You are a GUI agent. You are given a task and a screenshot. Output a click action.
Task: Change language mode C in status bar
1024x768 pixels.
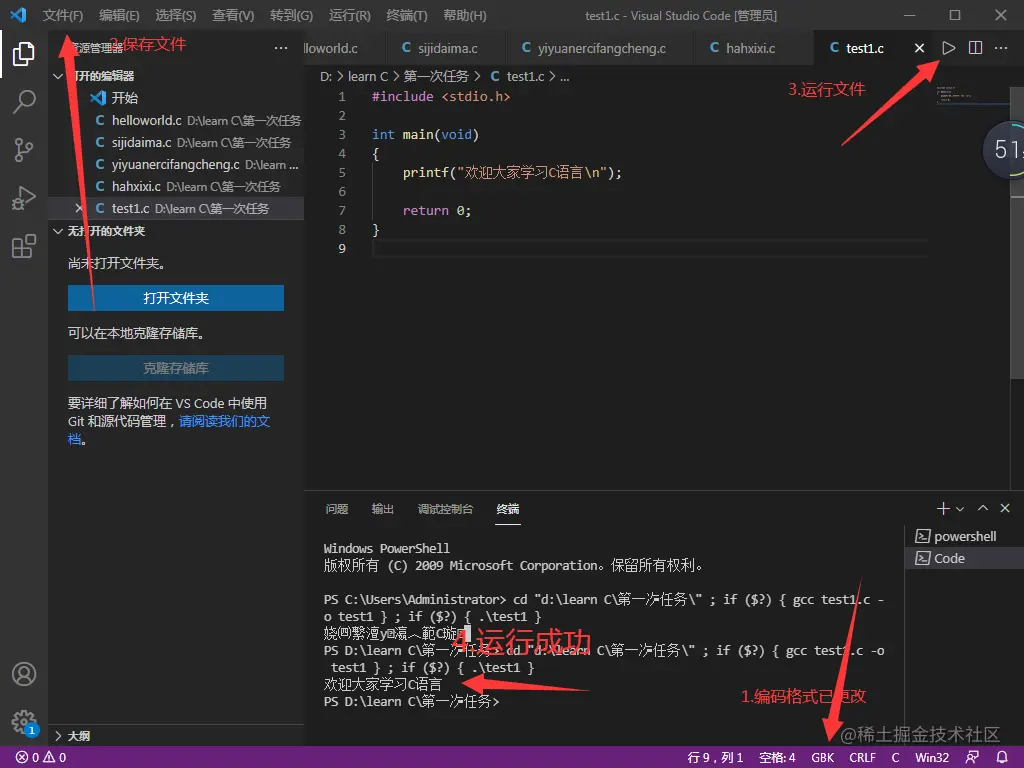(895, 758)
